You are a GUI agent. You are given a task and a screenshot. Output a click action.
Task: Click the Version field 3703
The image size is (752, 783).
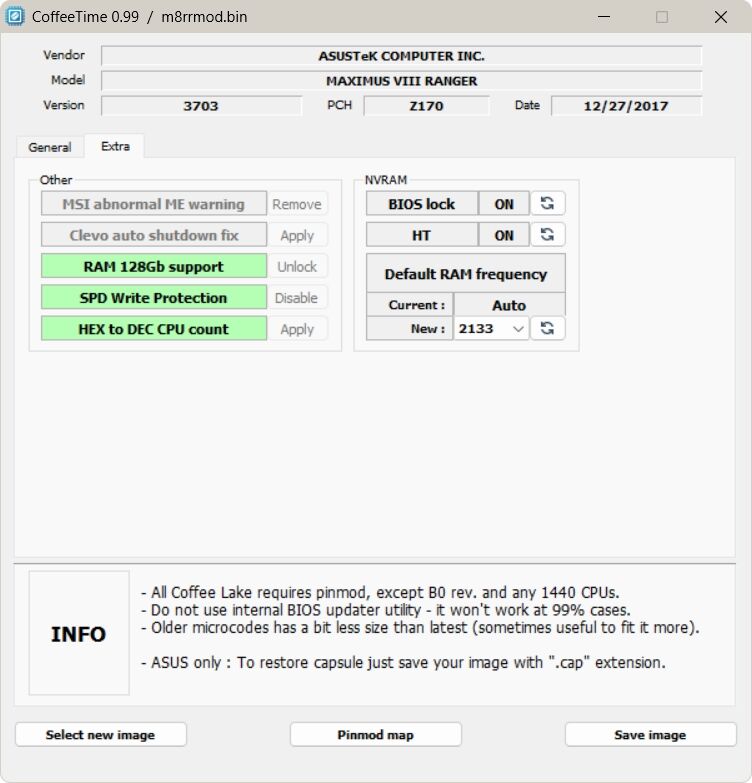[x=201, y=106]
